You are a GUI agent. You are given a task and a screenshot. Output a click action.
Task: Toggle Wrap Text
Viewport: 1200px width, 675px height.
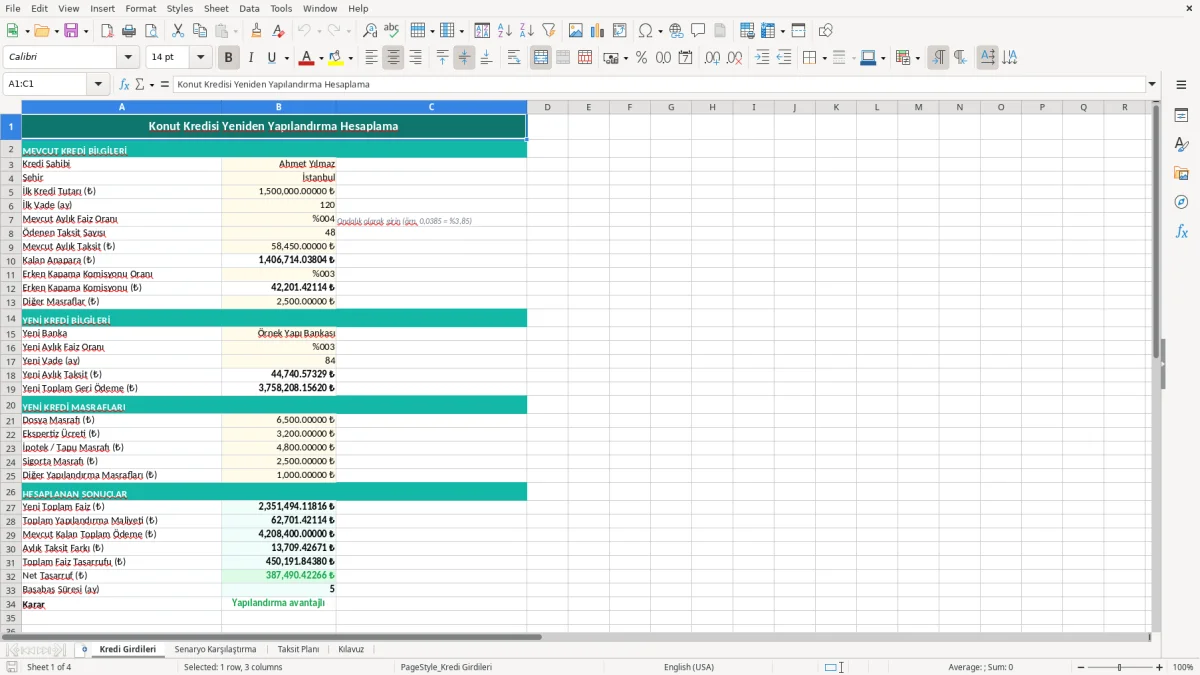coord(514,58)
